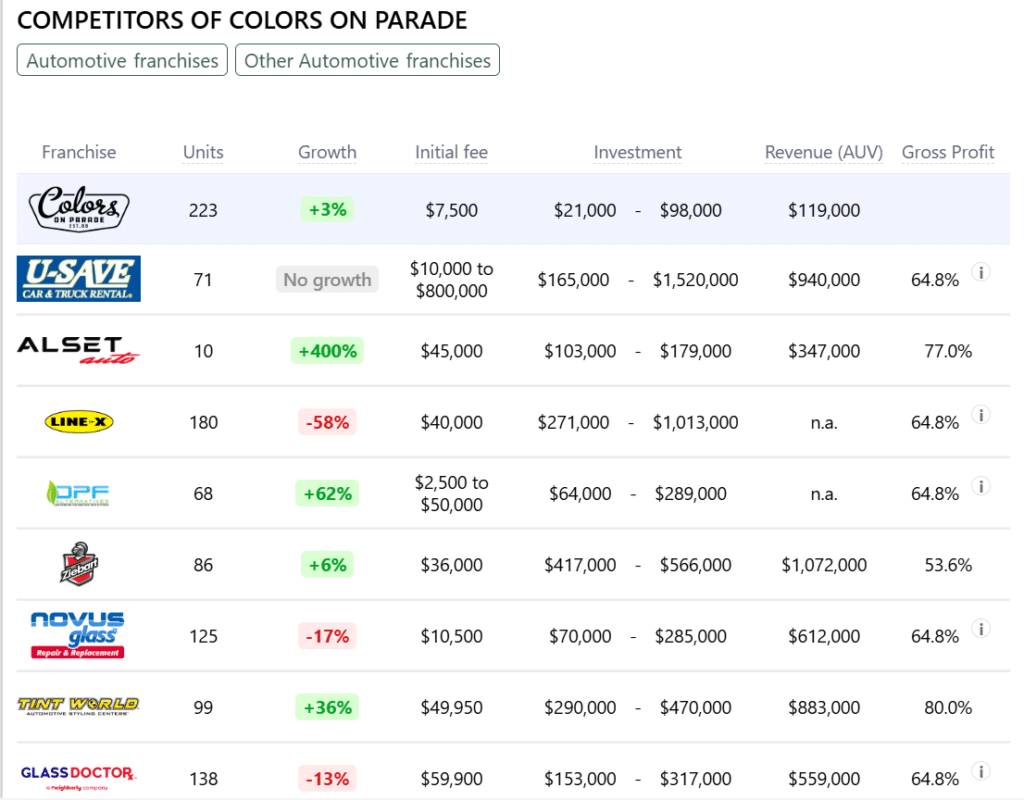Screen dimensions: 1024x800
Task: Show gross profit info for DPF row
Action: [x=981, y=486]
